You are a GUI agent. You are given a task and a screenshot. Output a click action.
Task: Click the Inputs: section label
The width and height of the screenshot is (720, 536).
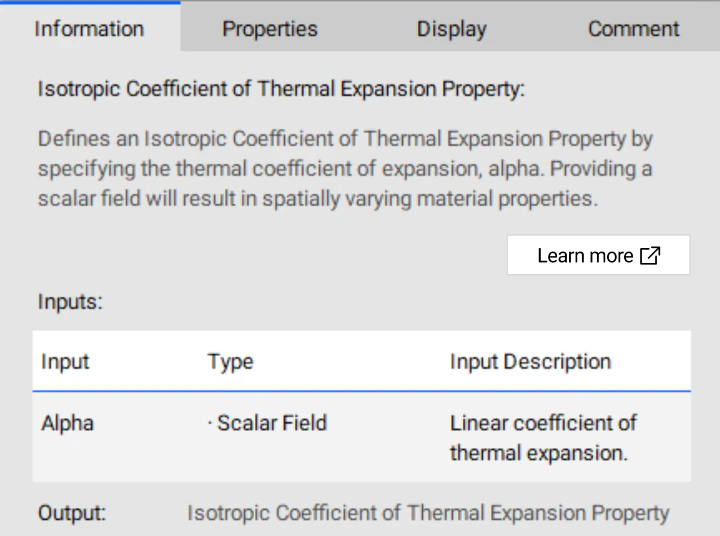pyautogui.click(x=70, y=301)
